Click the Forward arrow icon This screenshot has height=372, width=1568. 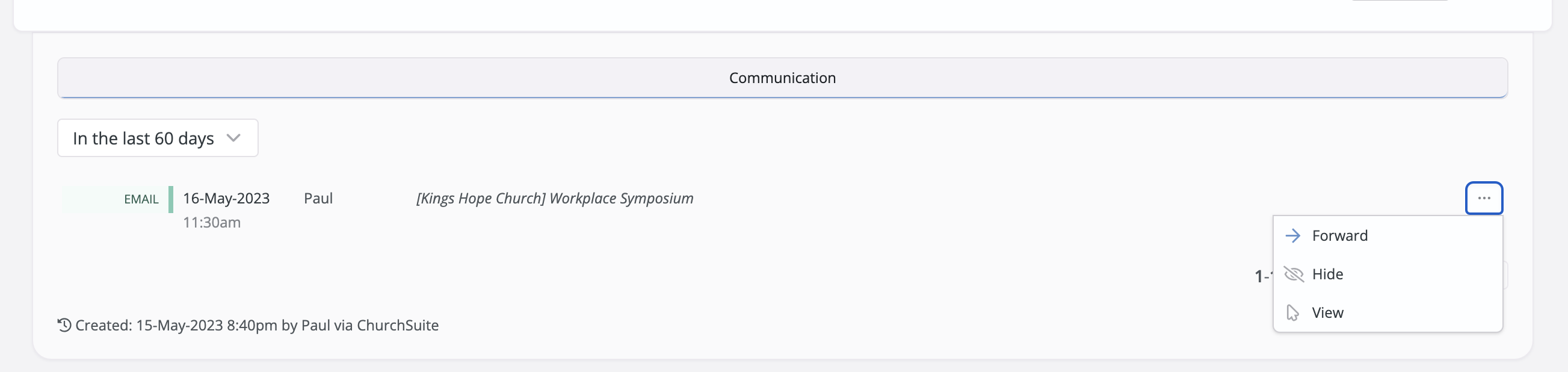point(1292,235)
